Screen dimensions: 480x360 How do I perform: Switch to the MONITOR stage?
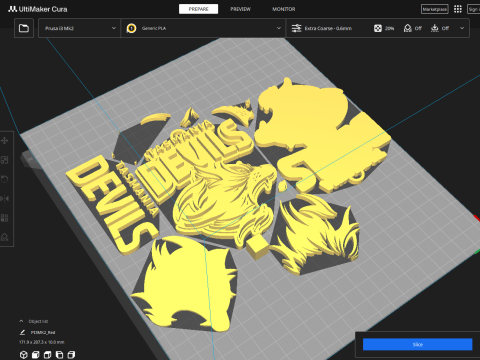pos(284,9)
